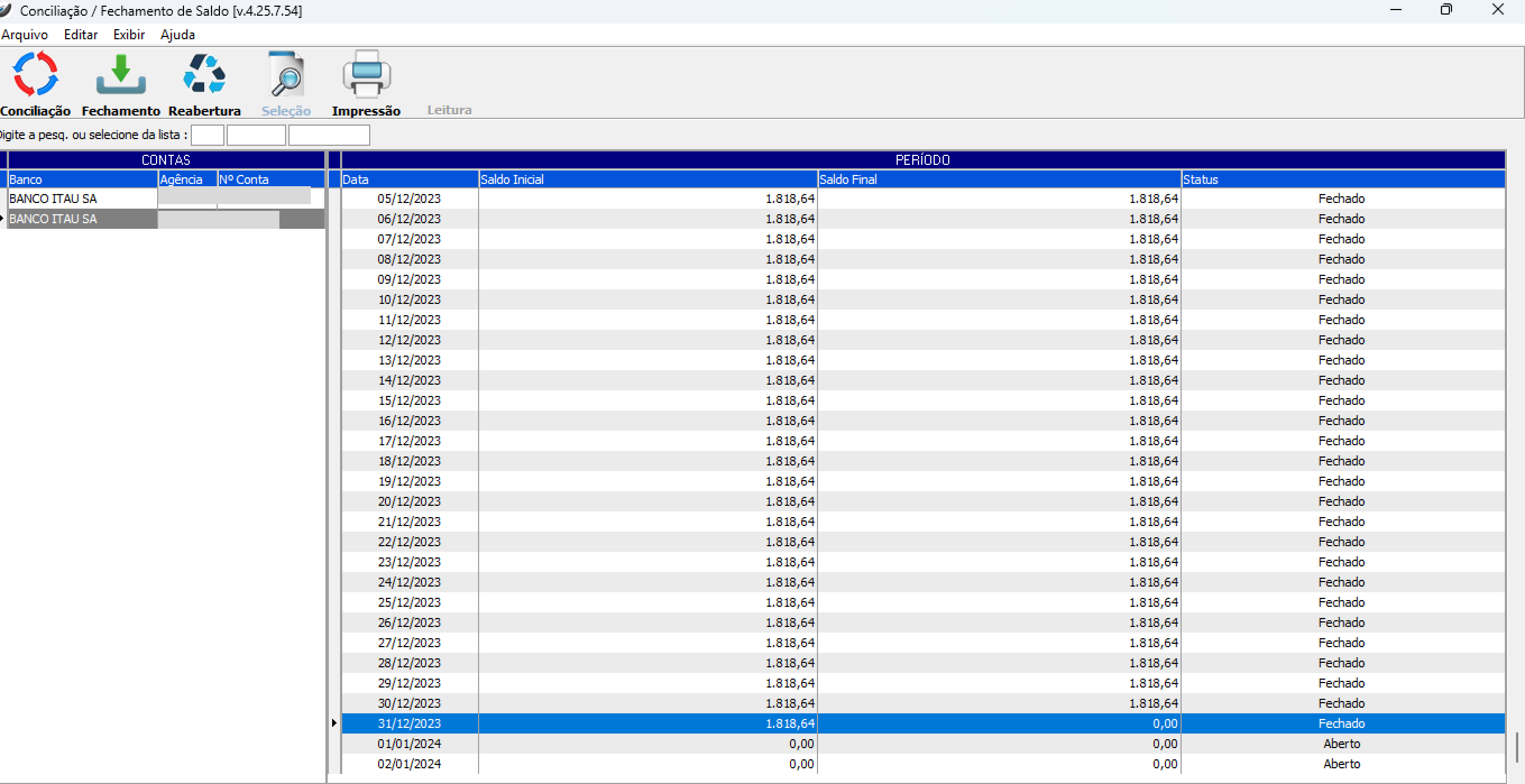
Task: Open the Editar menu
Action: (80, 34)
